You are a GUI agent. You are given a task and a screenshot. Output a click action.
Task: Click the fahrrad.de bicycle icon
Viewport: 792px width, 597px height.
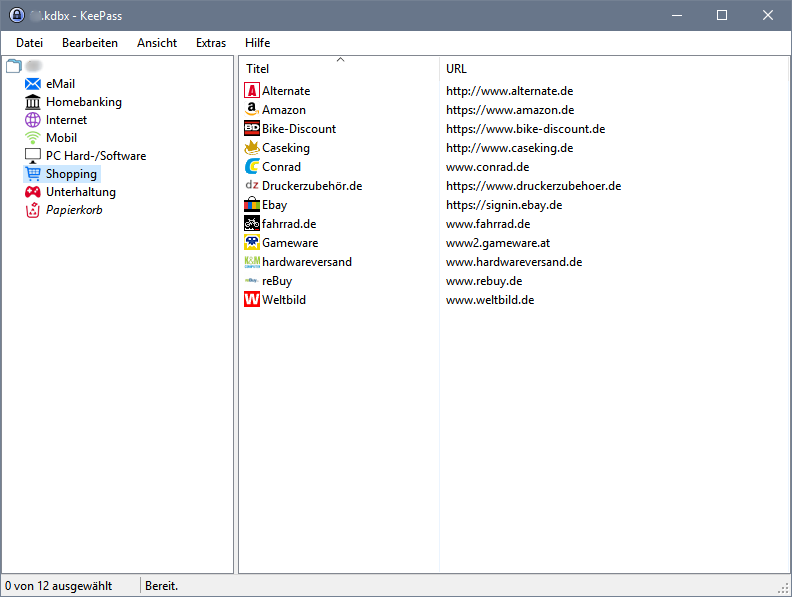[252, 223]
